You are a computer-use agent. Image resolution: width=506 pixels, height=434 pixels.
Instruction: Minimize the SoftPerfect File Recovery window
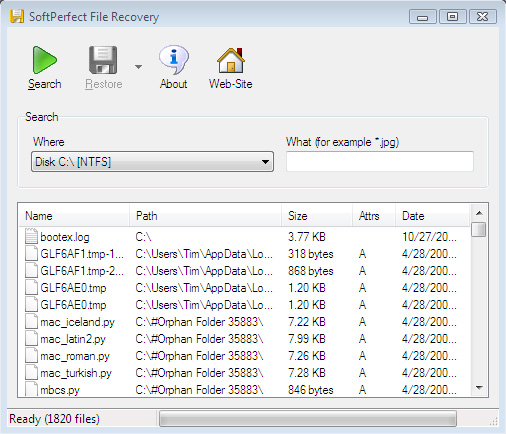[423, 17]
